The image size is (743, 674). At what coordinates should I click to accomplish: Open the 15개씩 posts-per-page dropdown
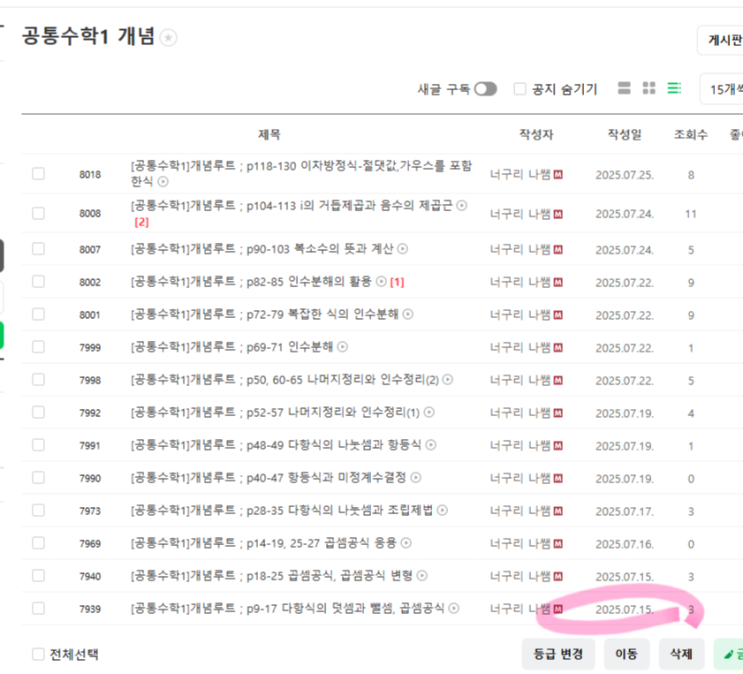720,89
